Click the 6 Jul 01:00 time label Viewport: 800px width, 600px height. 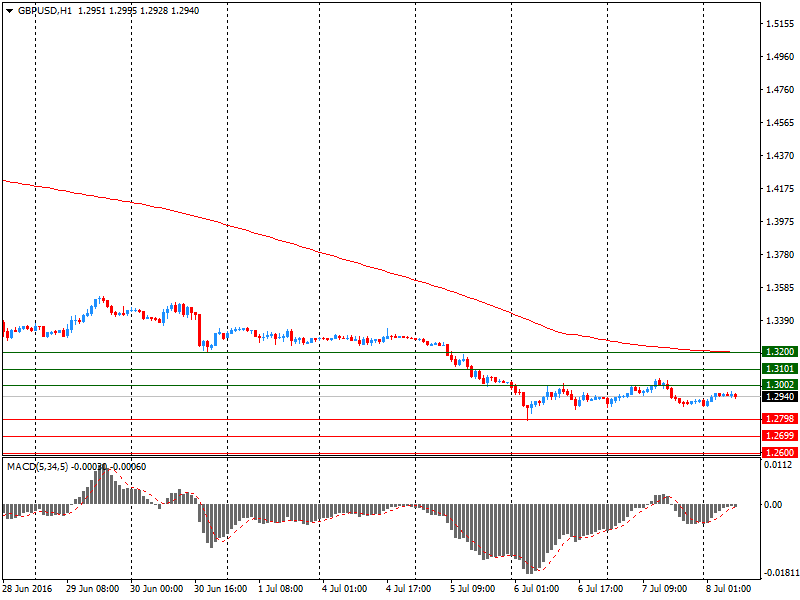[536, 589]
